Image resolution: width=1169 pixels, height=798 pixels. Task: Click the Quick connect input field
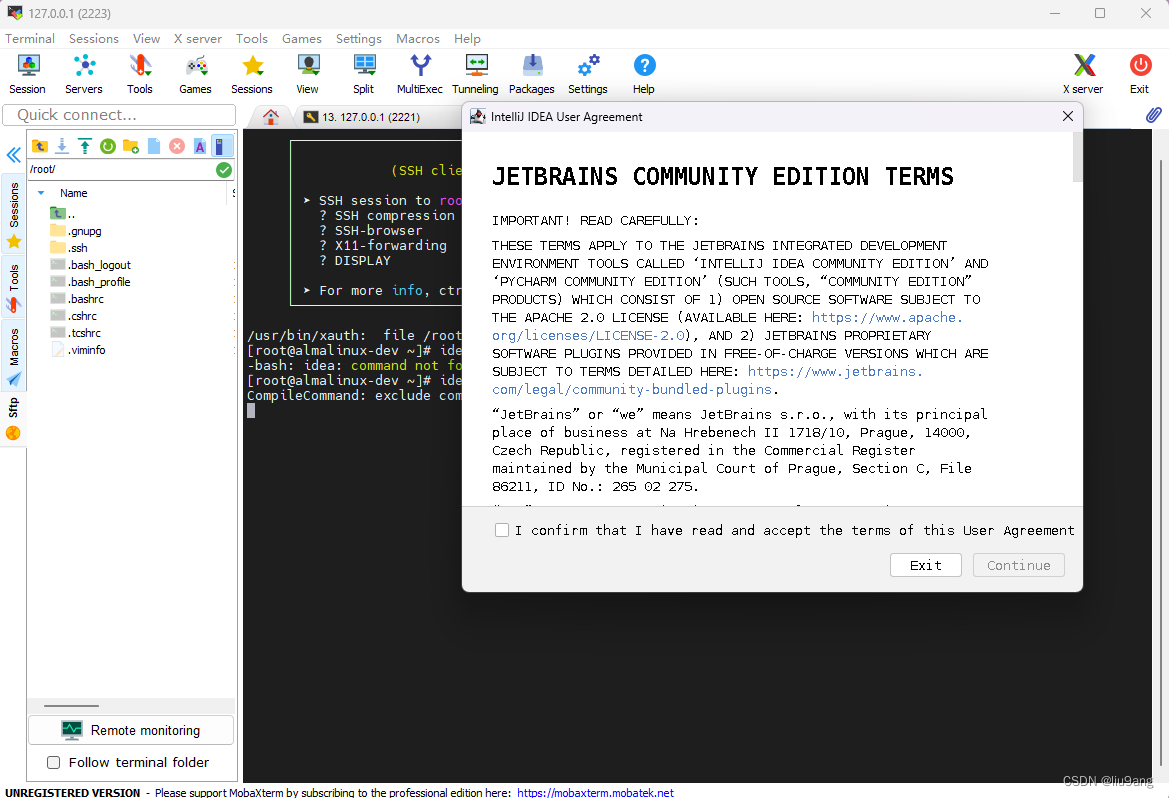tap(119, 115)
